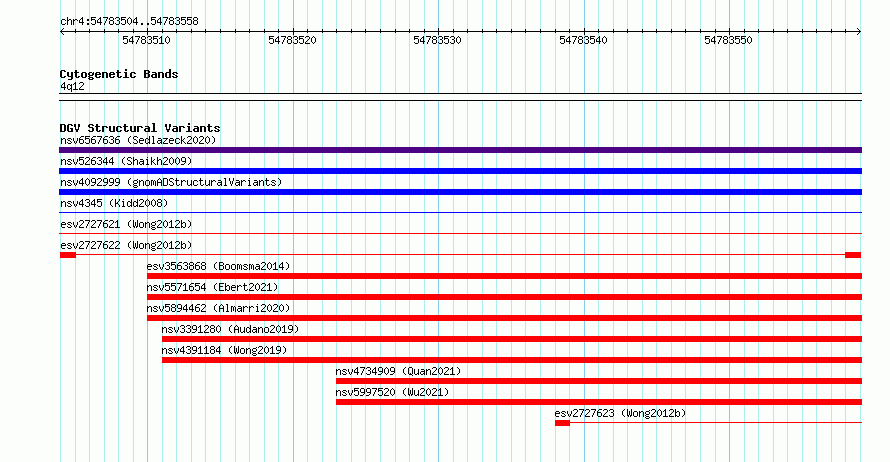Viewport: 890px width, 462px height.
Task: Click the thin red line under esv2727621
Action: [x=460, y=234]
